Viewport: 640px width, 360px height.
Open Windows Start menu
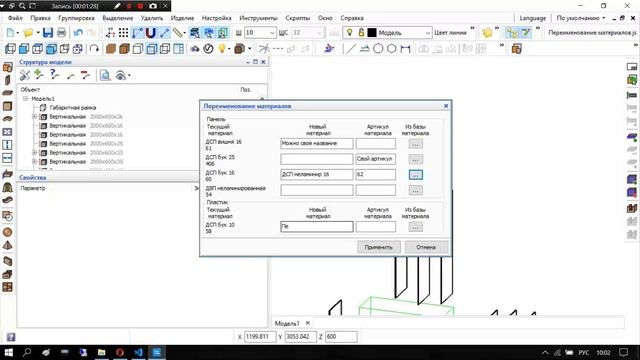coord(9,352)
